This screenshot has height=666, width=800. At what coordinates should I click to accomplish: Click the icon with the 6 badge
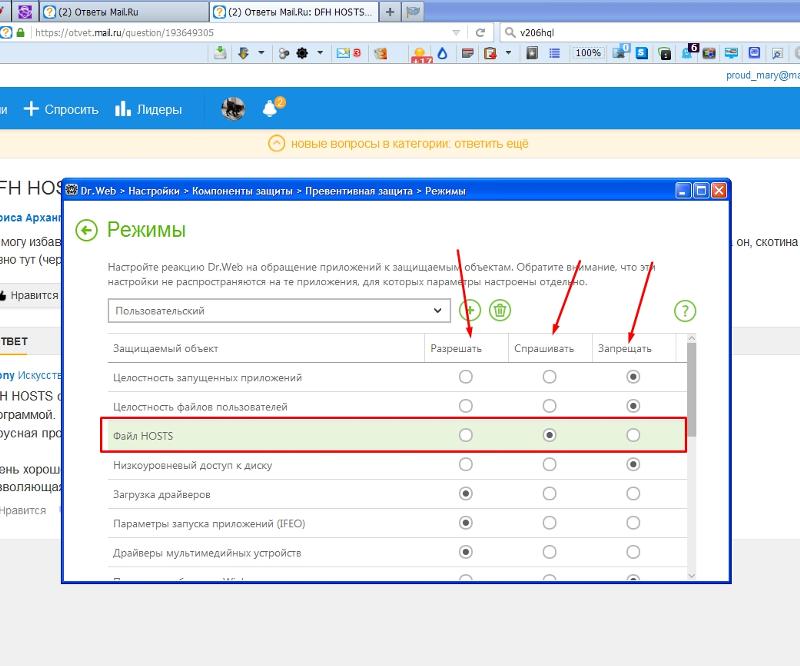690,52
